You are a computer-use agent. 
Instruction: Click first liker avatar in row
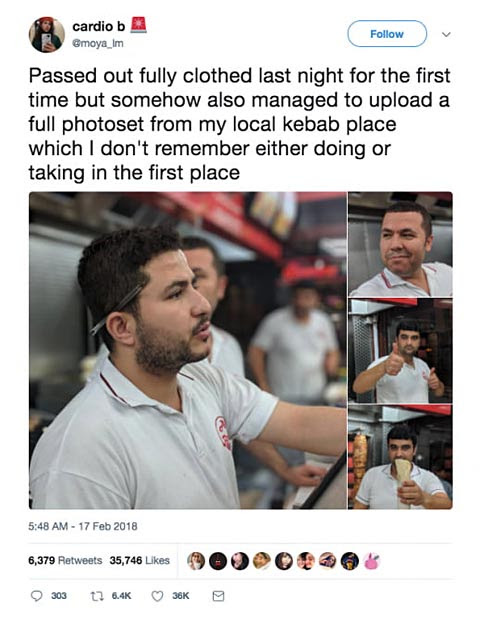196,561
